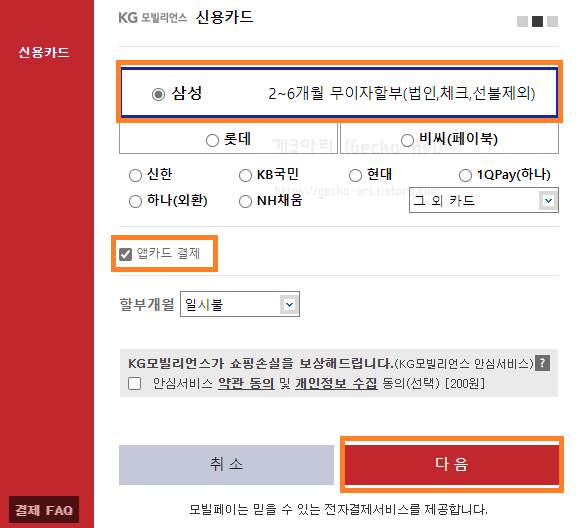The image size is (580, 528).
Task: Select 하나(외환) card radio button
Action: (135, 201)
